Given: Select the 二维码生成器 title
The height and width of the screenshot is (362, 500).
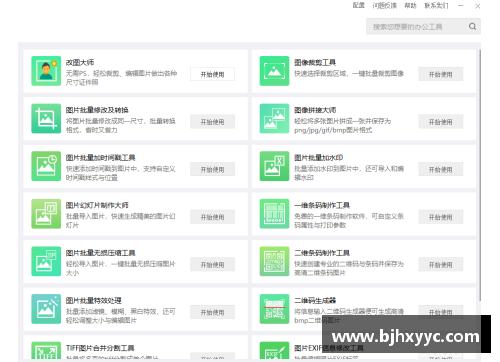Looking at the screenshot, I should pyautogui.click(x=315, y=300).
